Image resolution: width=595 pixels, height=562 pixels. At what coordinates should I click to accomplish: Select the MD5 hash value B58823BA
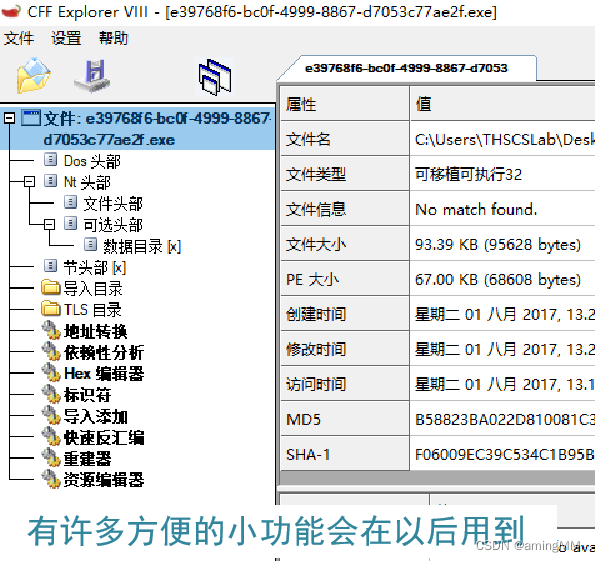(505, 420)
